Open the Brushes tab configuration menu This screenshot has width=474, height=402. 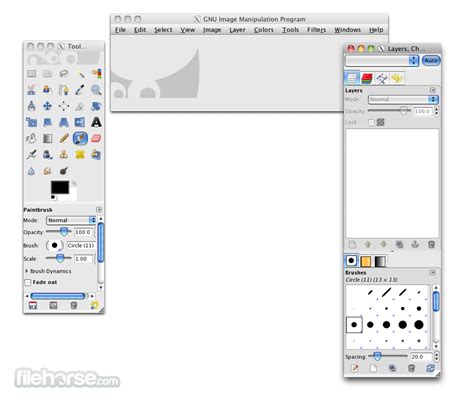point(433,272)
